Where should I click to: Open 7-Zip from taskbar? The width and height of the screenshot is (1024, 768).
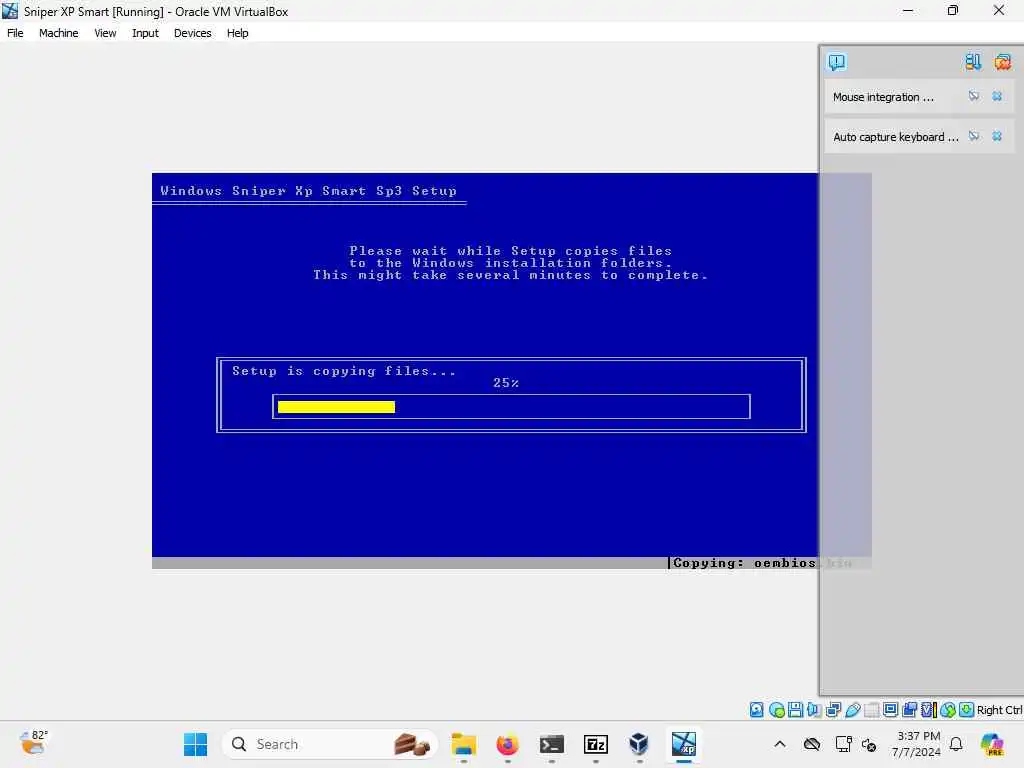596,744
